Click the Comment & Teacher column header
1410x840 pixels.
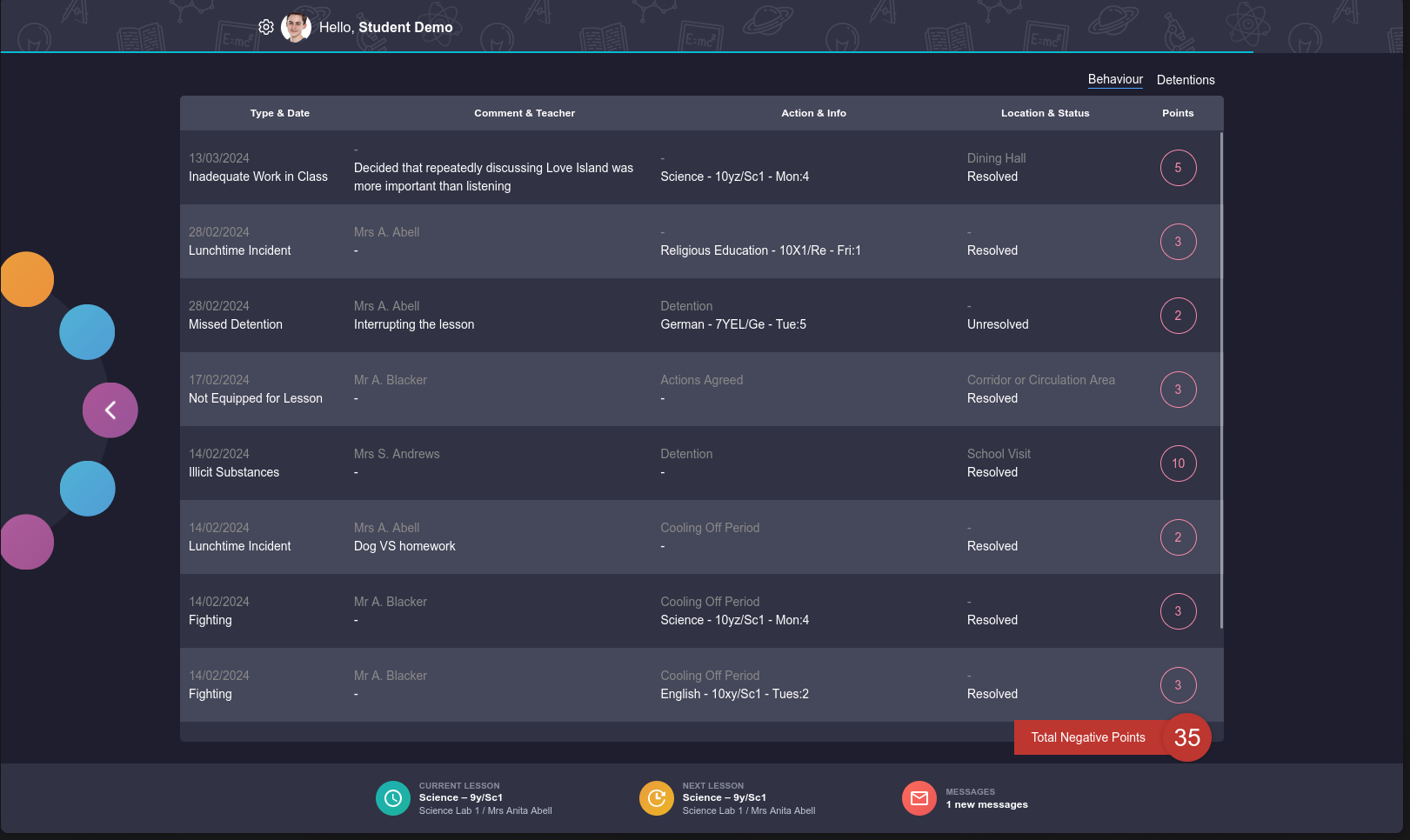coord(525,113)
